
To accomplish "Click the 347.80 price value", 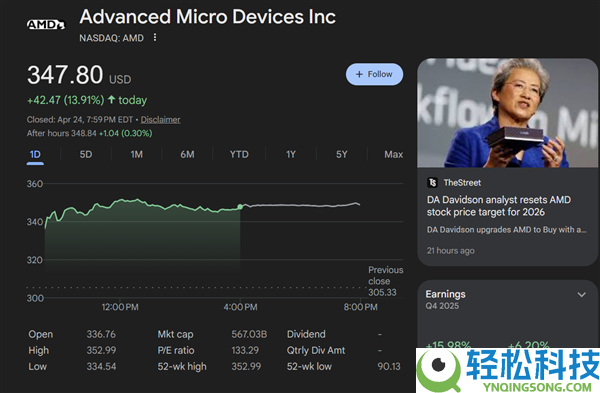I will click(x=65, y=75).
